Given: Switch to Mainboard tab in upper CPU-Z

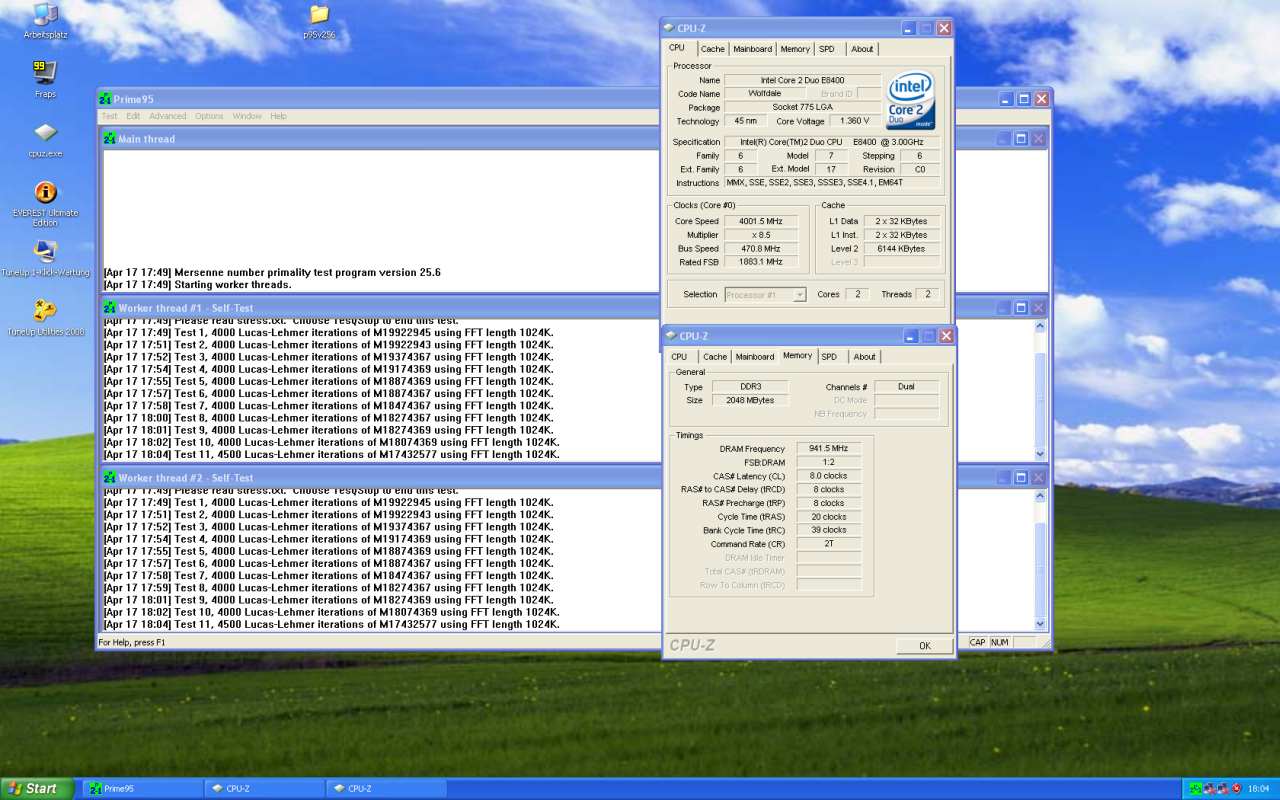Looking at the screenshot, I should 752,49.
